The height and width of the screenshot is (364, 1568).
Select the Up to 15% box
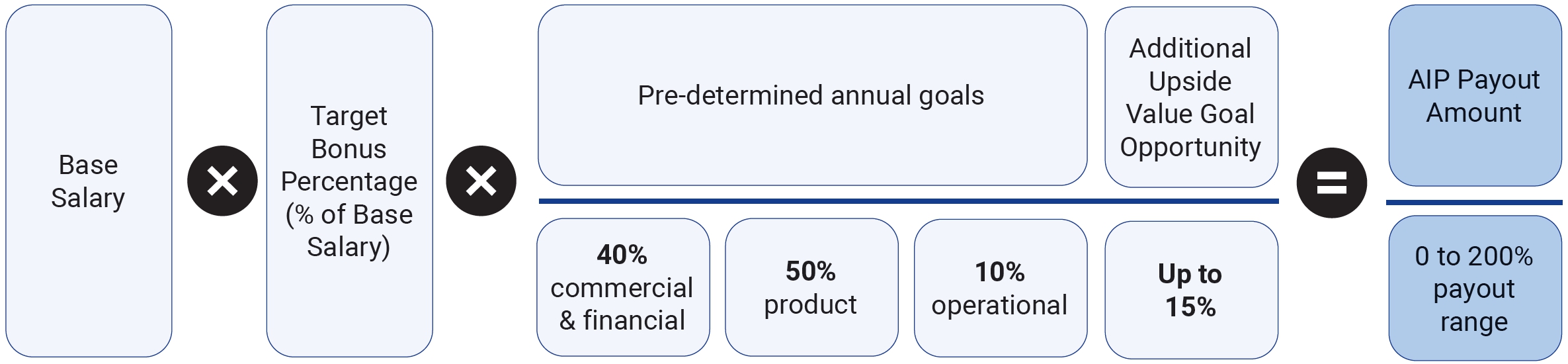click(1190, 290)
